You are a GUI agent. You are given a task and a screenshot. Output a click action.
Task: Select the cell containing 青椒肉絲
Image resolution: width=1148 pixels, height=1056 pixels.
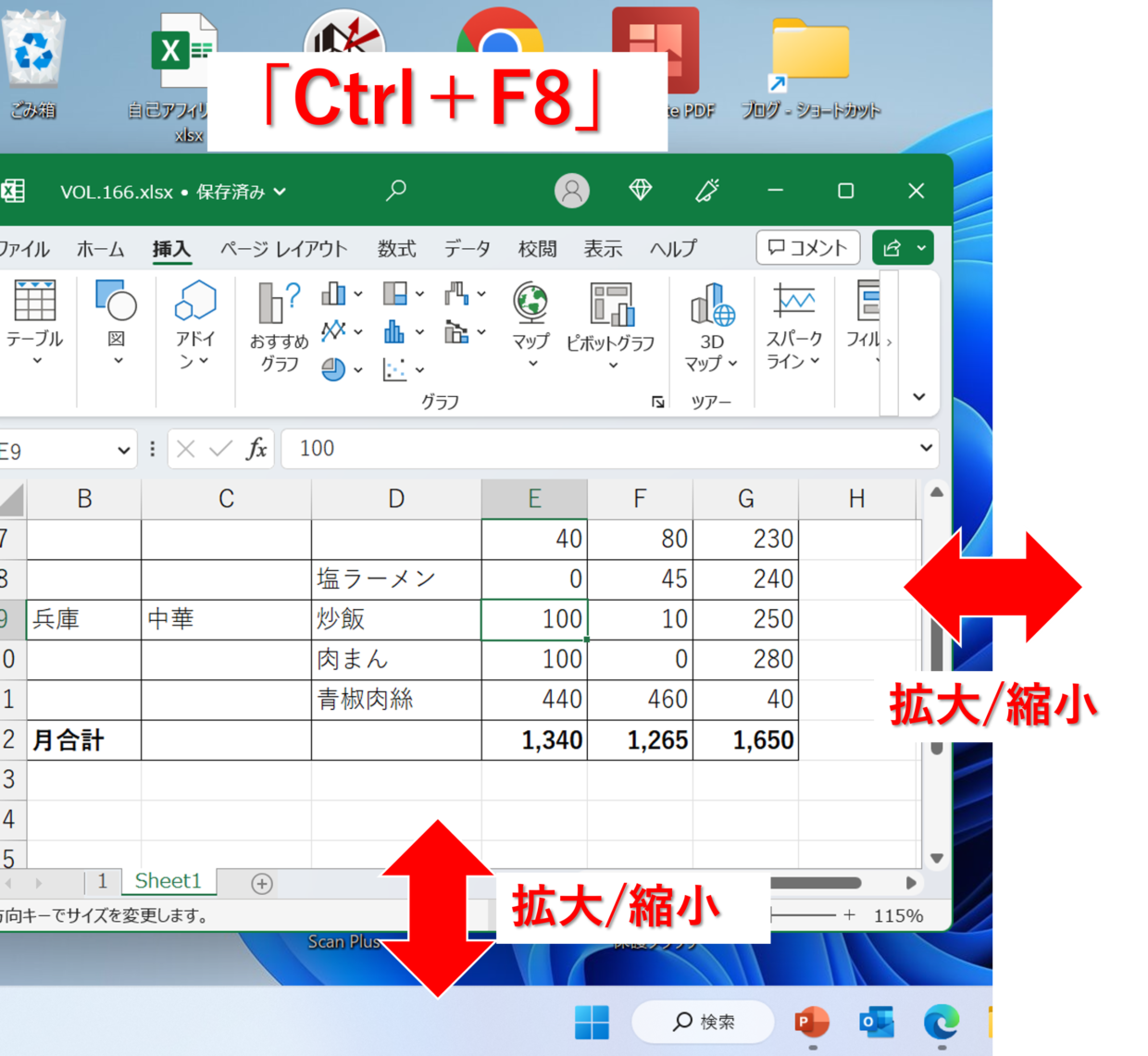point(396,700)
